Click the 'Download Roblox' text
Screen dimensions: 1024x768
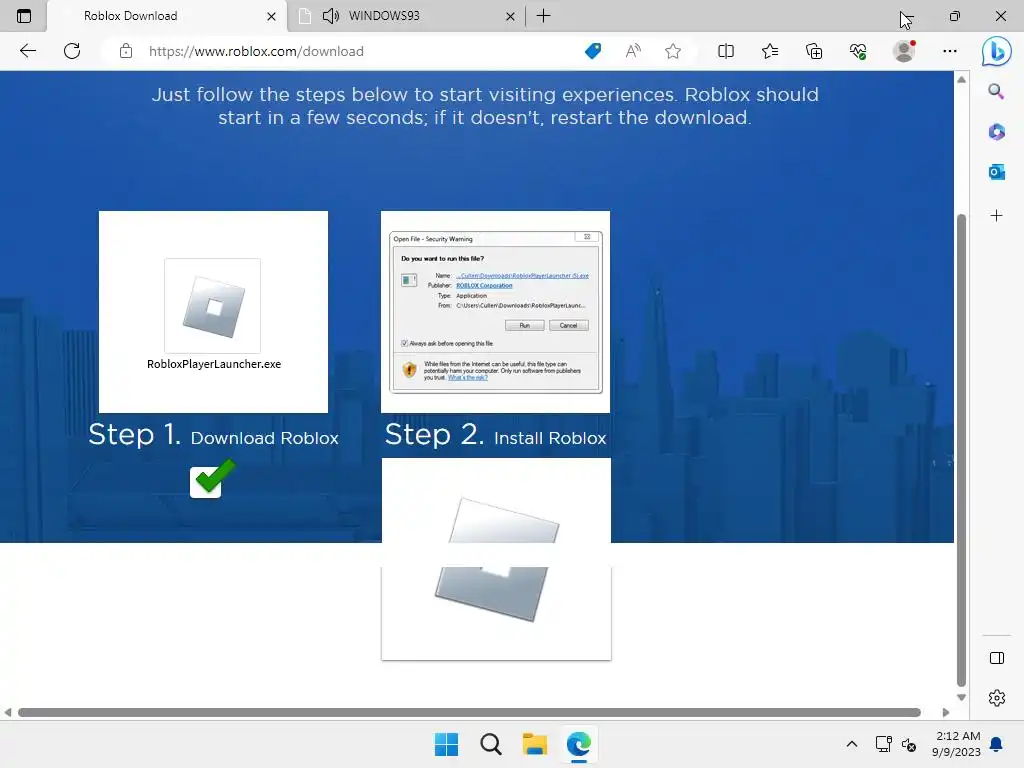[x=264, y=438]
